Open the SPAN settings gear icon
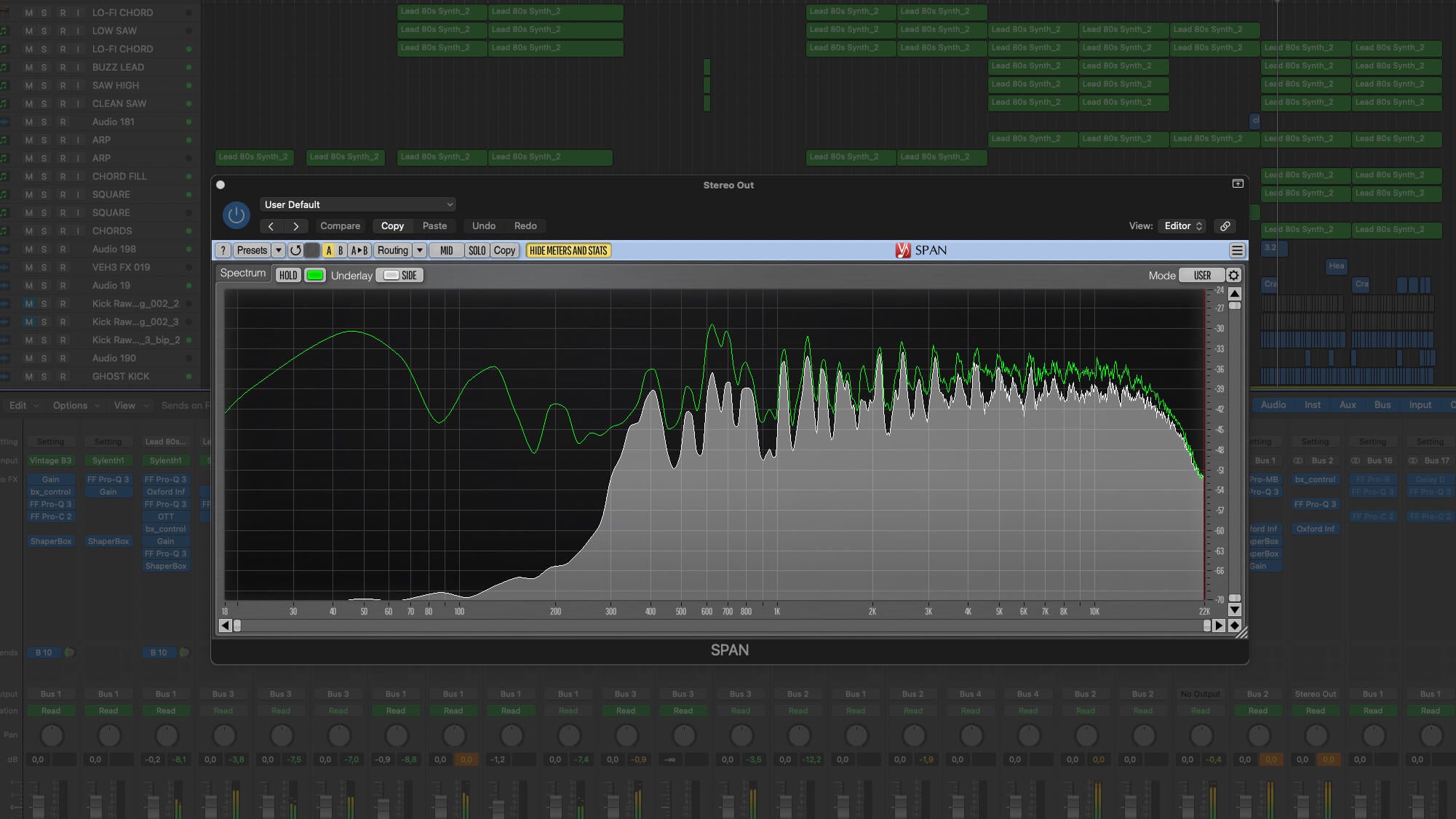 click(1234, 275)
